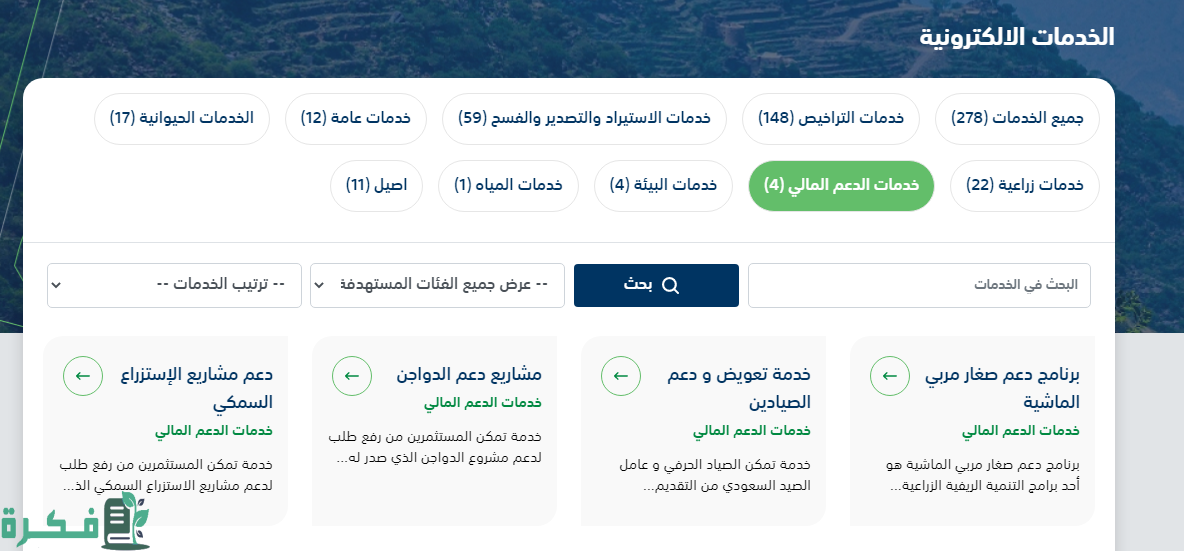Viewport: 1184px width, 551px height.
Task: Click the arrow icon on برنامج دعم صغار مربي الماشية card
Action: coord(890,376)
